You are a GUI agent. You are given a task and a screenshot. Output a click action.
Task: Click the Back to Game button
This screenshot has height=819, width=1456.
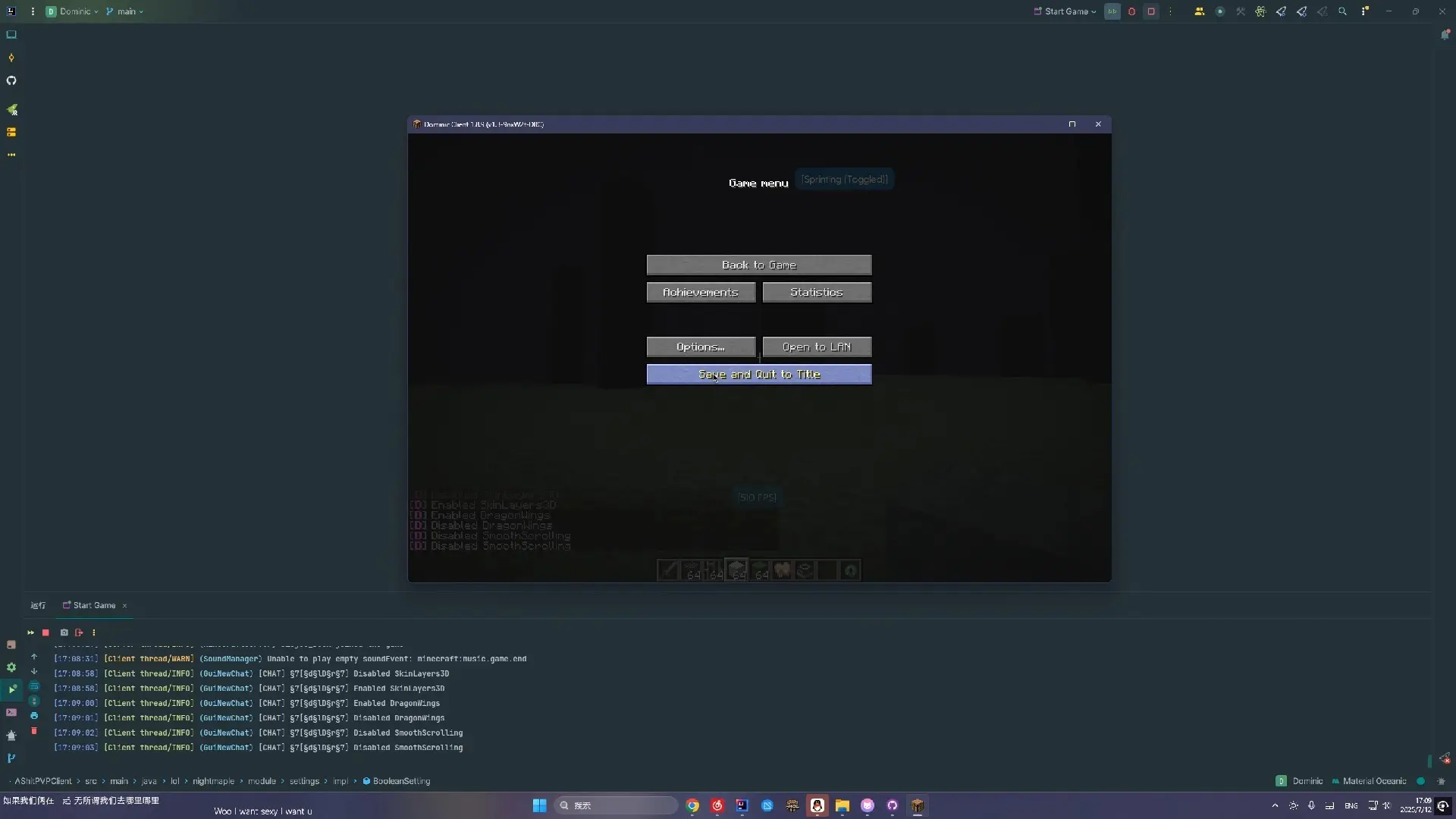point(758,265)
